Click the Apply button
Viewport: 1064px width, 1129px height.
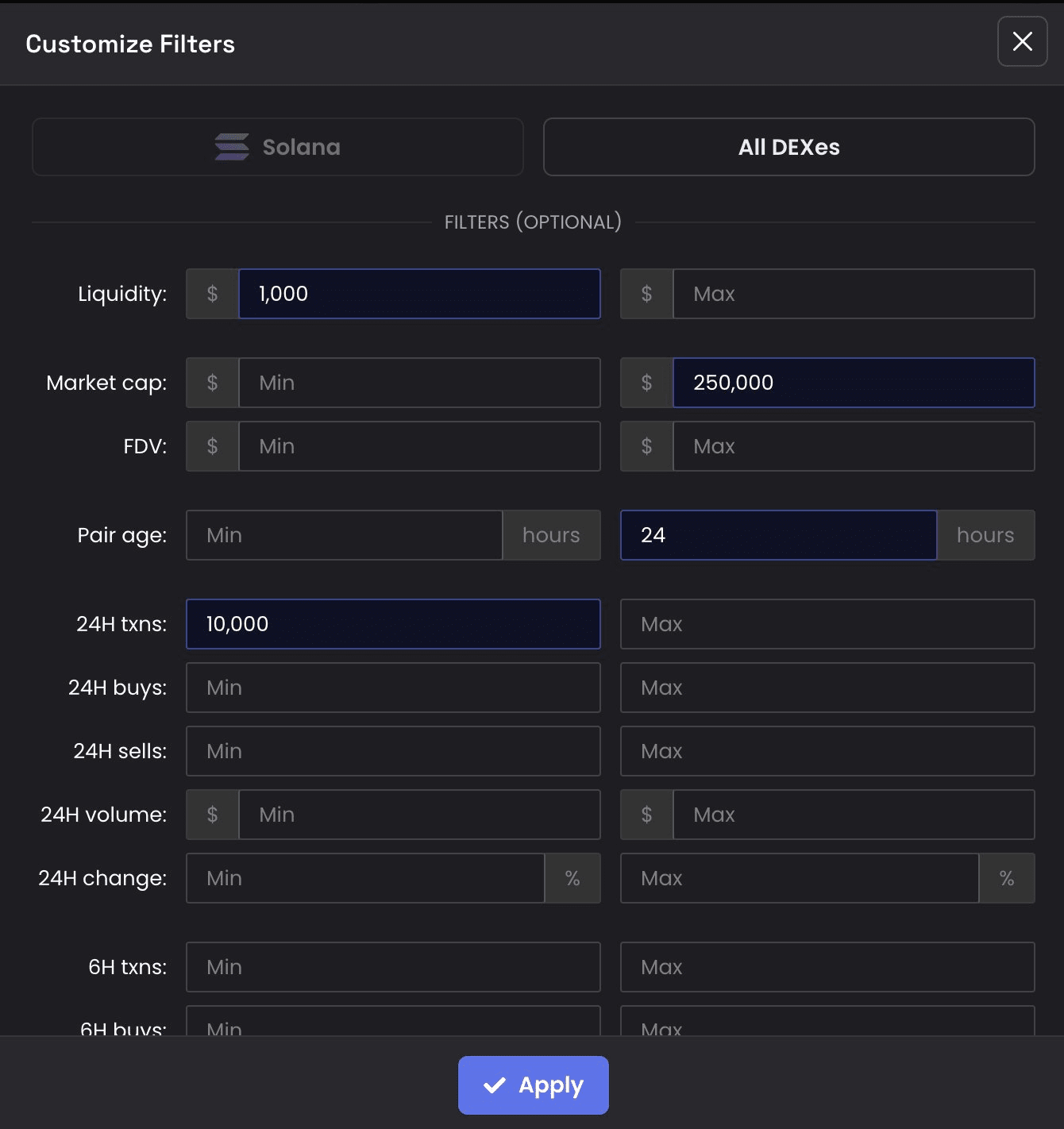(x=533, y=1085)
